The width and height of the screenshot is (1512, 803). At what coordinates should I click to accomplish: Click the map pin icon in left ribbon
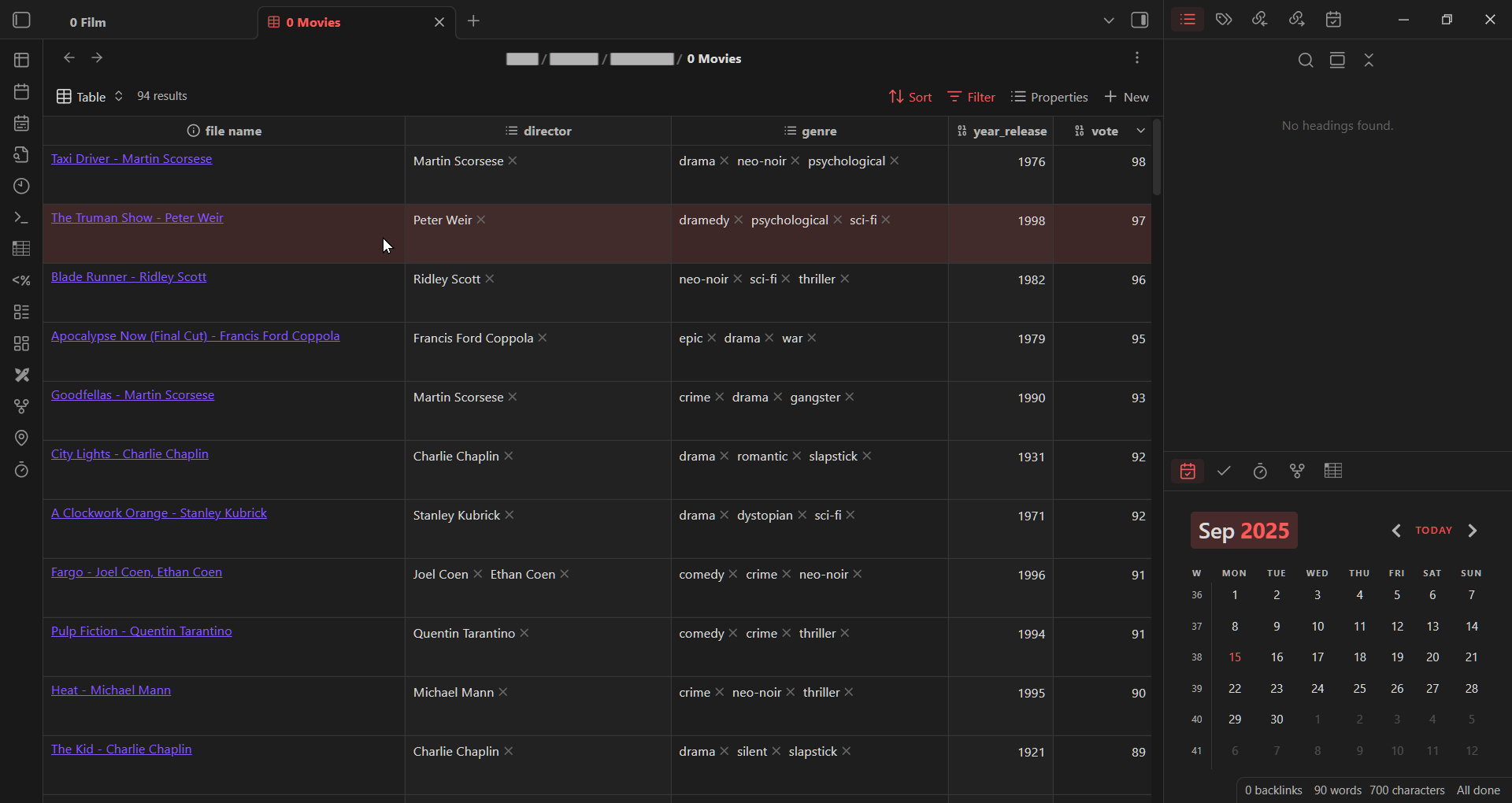(x=21, y=439)
